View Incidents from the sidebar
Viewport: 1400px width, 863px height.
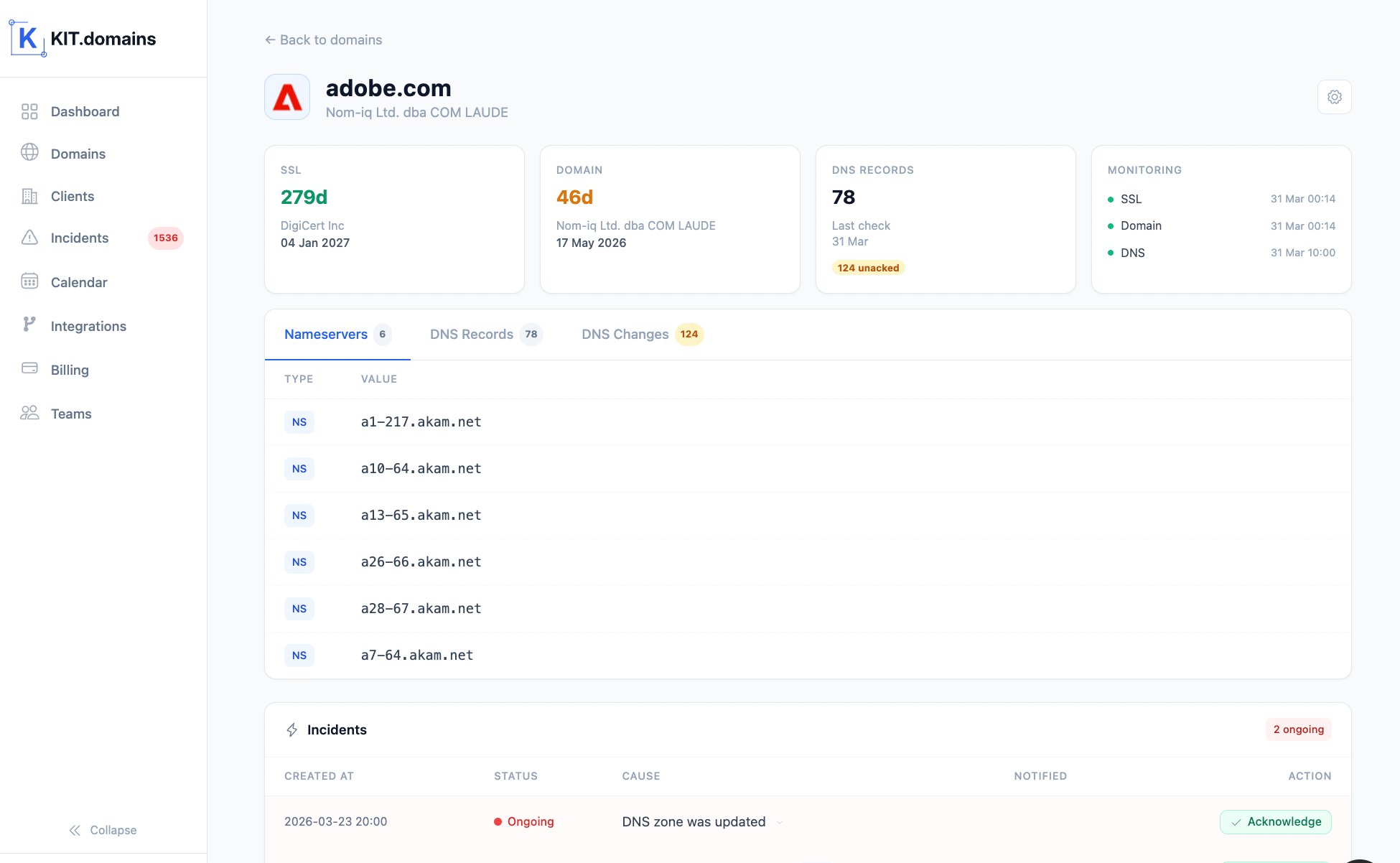[x=80, y=238]
